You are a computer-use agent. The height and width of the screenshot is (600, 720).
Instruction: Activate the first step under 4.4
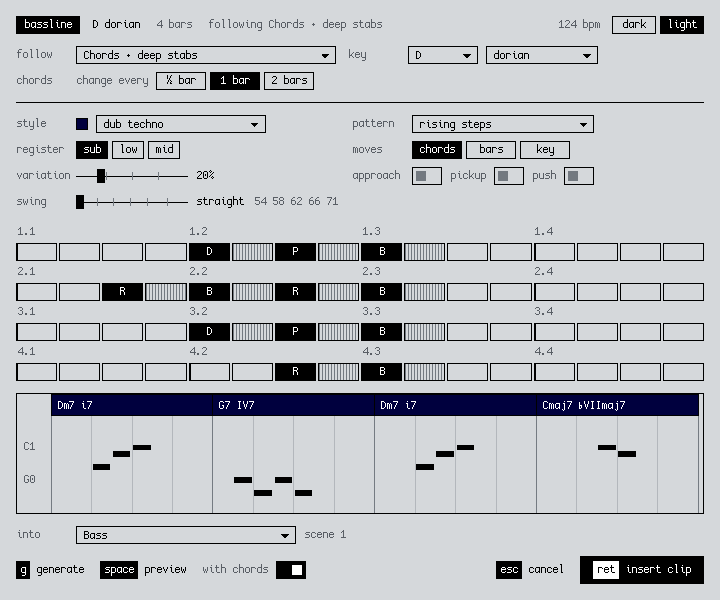(x=554, y=371)
